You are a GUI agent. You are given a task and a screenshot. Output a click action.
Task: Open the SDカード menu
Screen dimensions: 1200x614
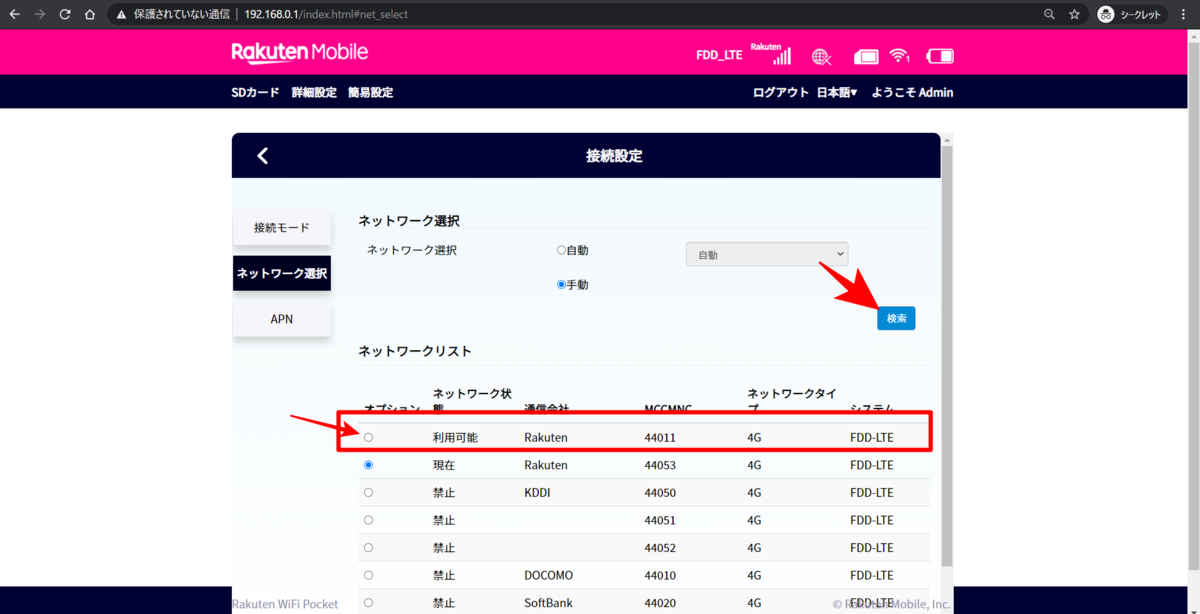click(255, 92)
